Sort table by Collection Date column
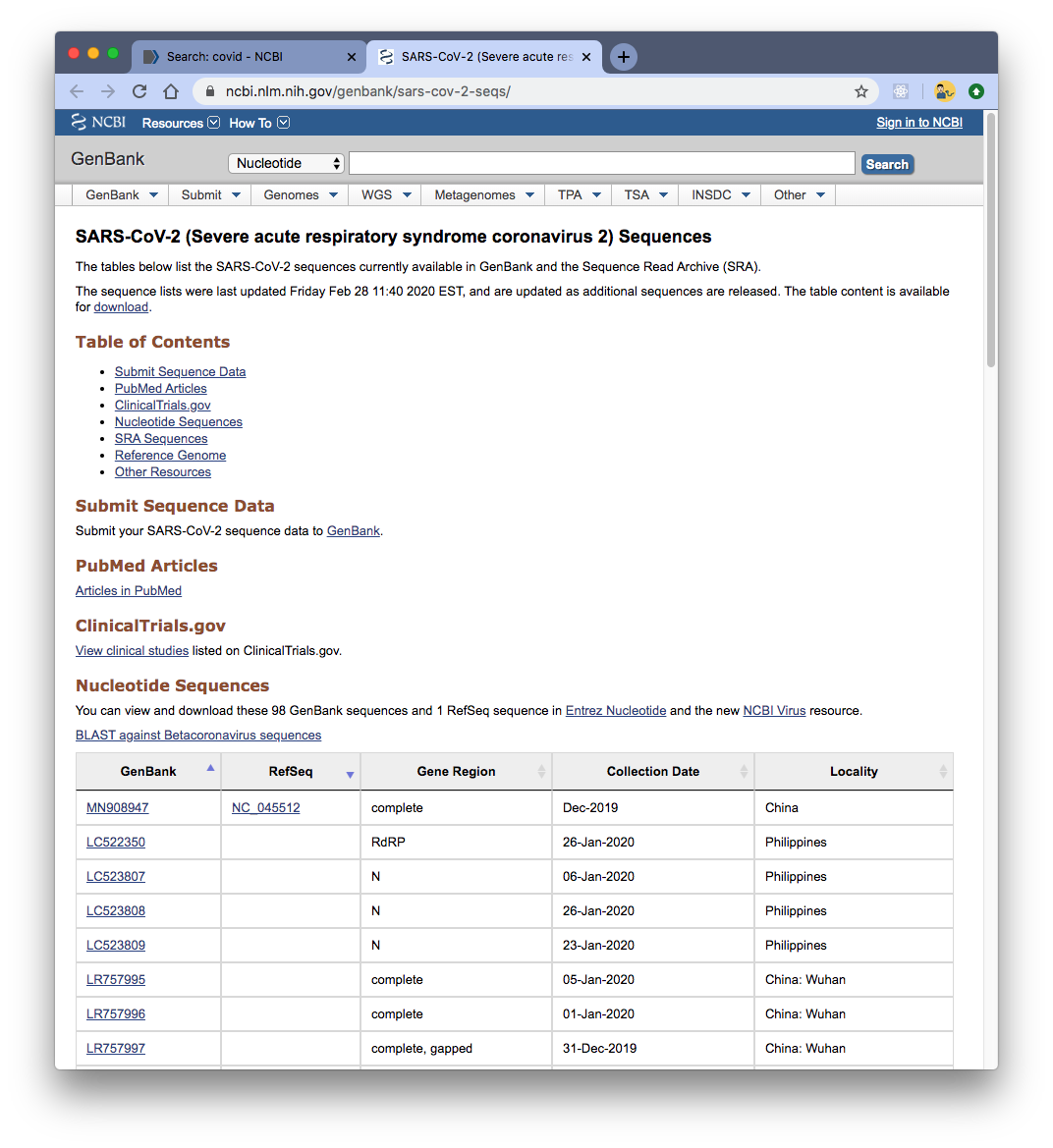Image resolution: width=1053 pixels, height=1148 pixels. 744,772
